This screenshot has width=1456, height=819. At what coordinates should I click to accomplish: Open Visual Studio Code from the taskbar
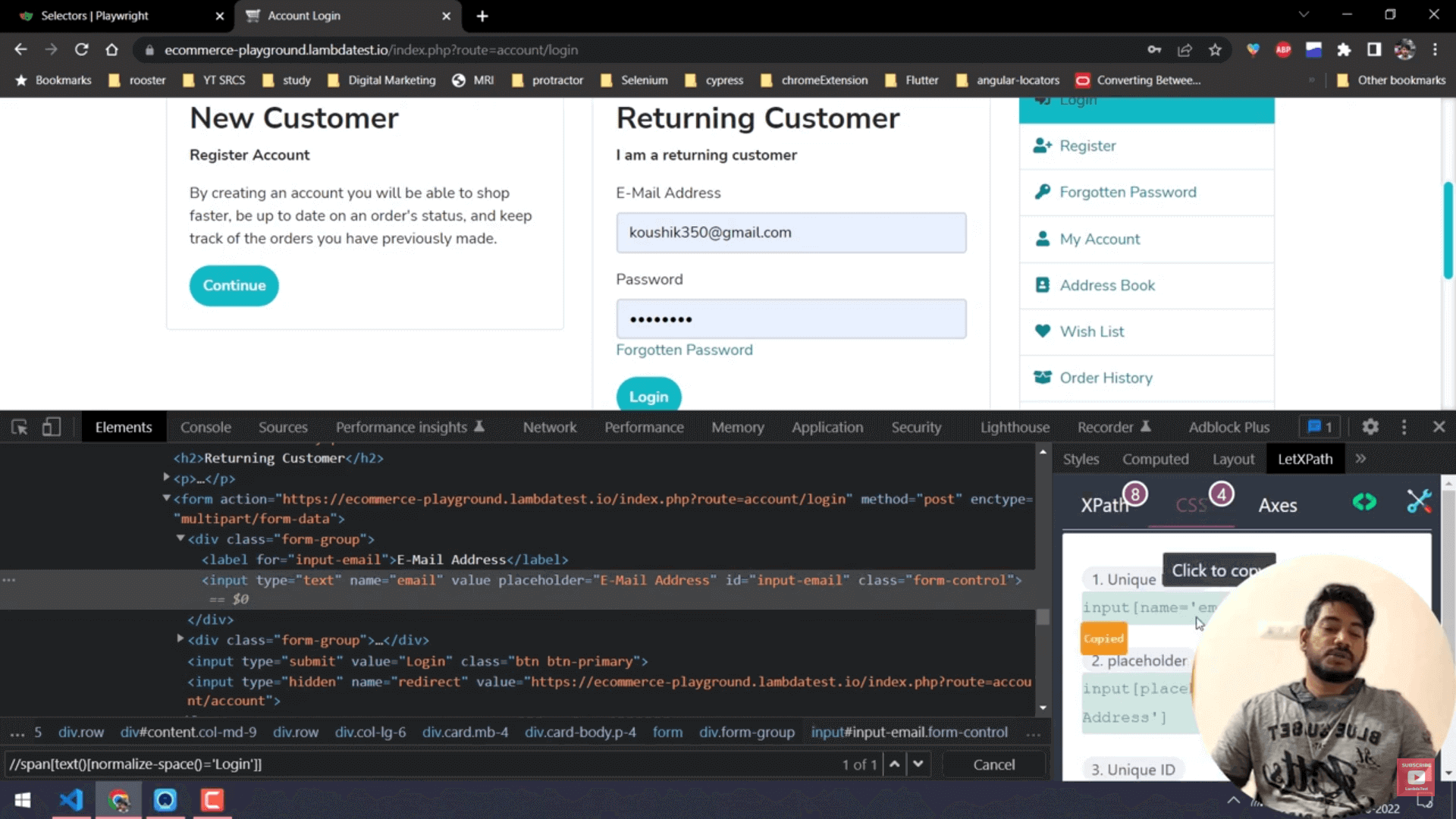click(x=71, y=800)
